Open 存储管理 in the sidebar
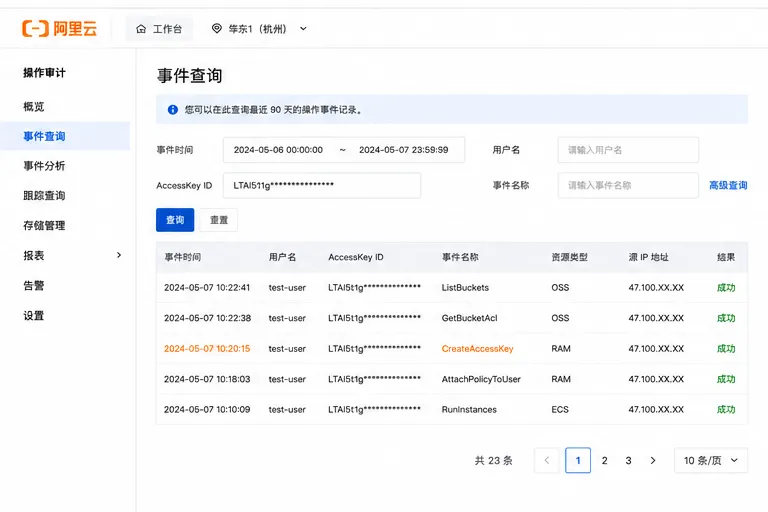 tap(44, 226)
